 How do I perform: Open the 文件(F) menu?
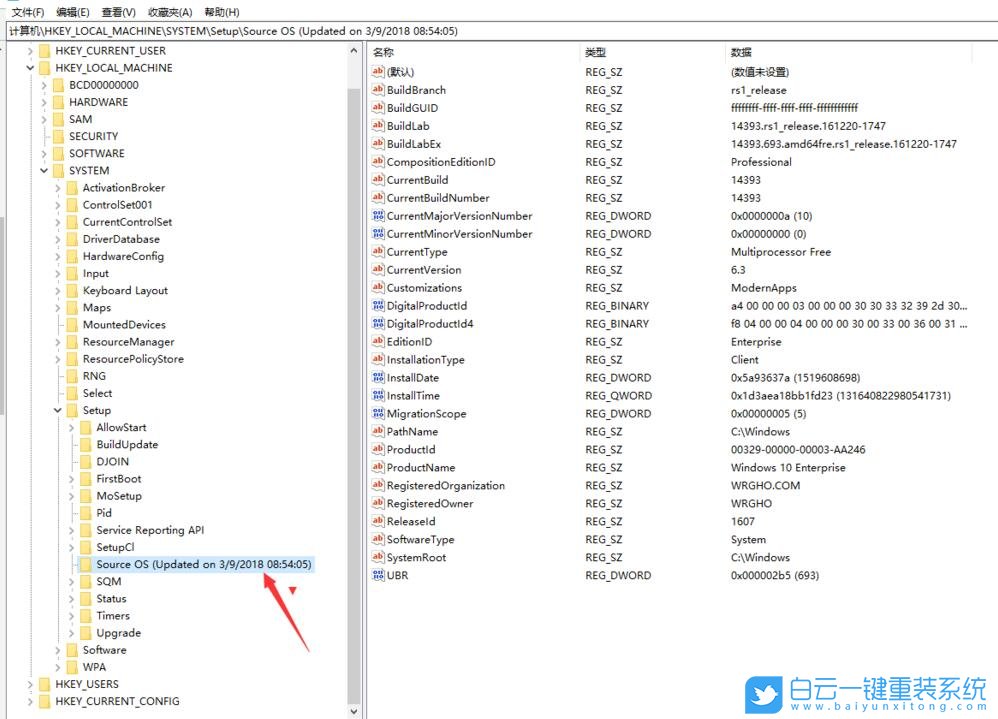coord(27,12)
